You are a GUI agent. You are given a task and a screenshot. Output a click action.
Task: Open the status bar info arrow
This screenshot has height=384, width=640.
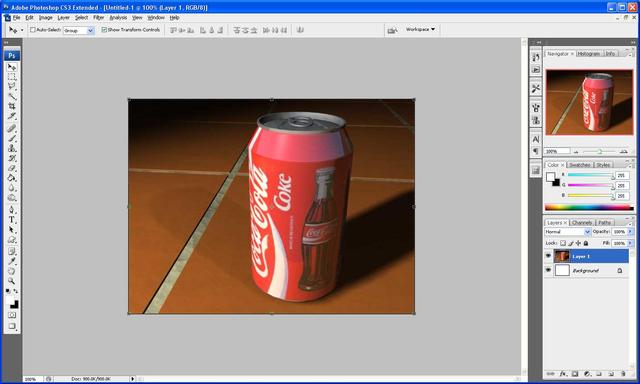pyautogui.click(x=132, y=379)
